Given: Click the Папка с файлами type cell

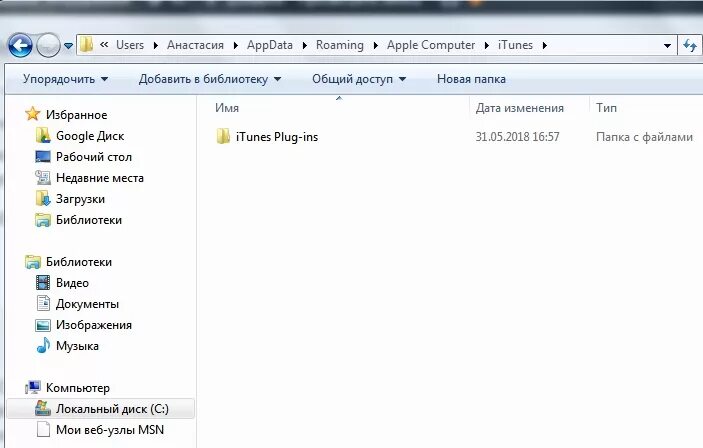Looking at the screenshot, I should click(x=644, y=137).
